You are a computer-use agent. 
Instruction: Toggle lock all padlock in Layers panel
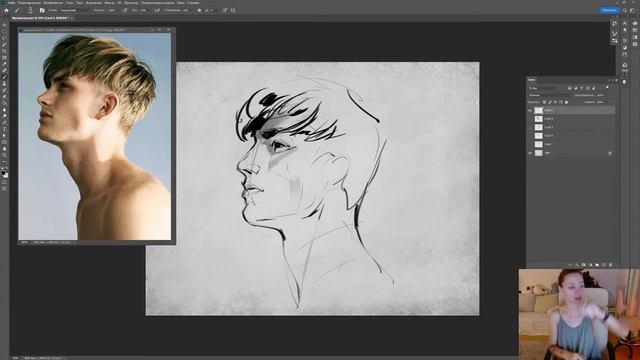(567, 102)
